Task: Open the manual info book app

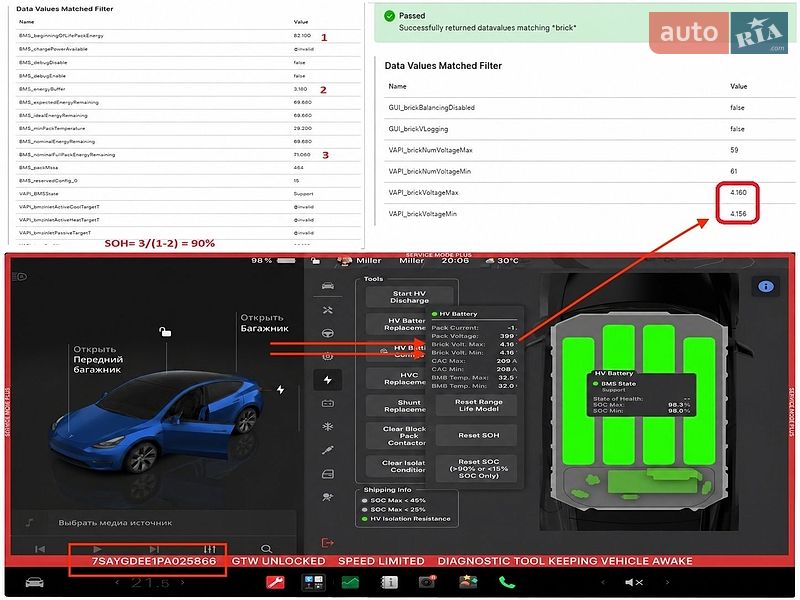Action: tap(389, 582)
